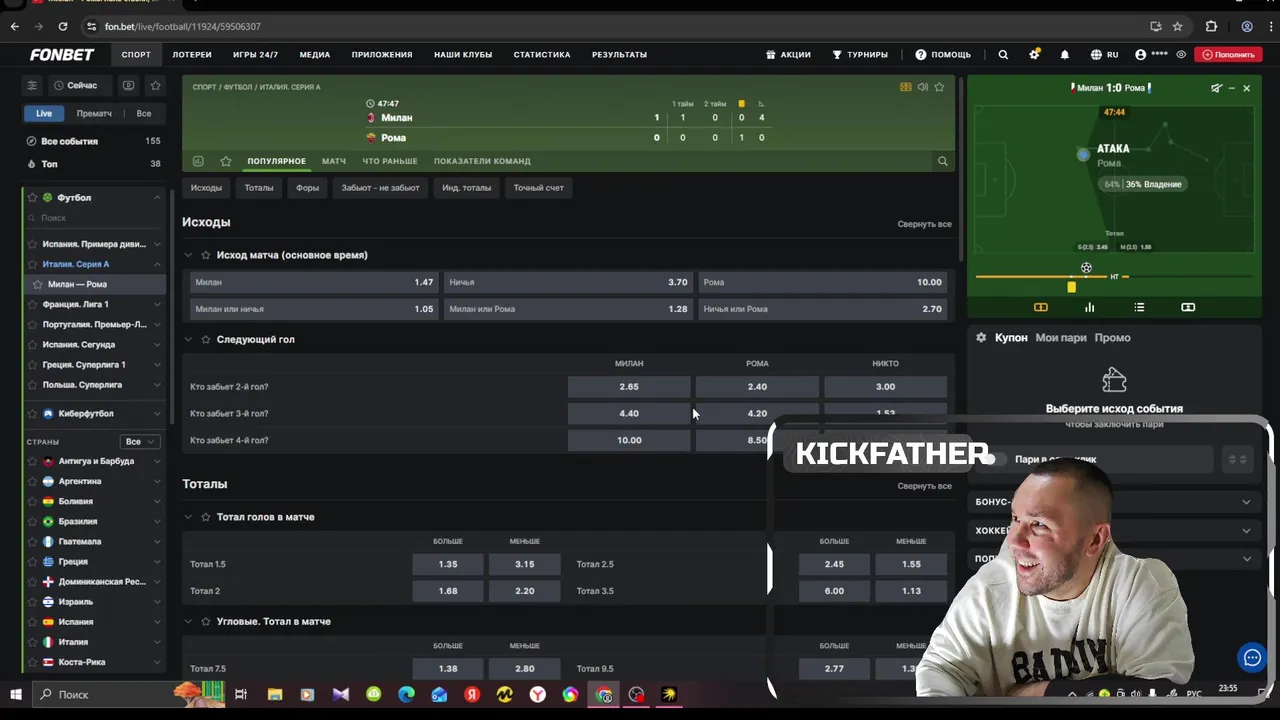The height and width of the screenshot is (720, 1280).
Task: Open the RU language selector
Action: pyautogui.click(x=1105, y=55)
